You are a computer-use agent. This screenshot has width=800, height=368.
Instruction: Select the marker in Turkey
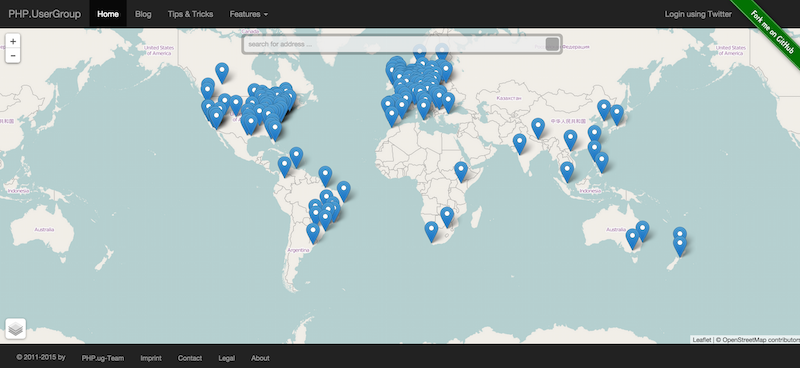tap(448, 103)
